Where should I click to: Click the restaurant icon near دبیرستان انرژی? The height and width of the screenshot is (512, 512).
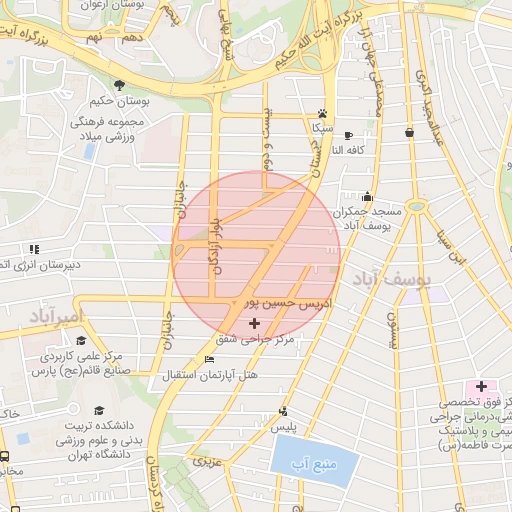coord(34,249)
